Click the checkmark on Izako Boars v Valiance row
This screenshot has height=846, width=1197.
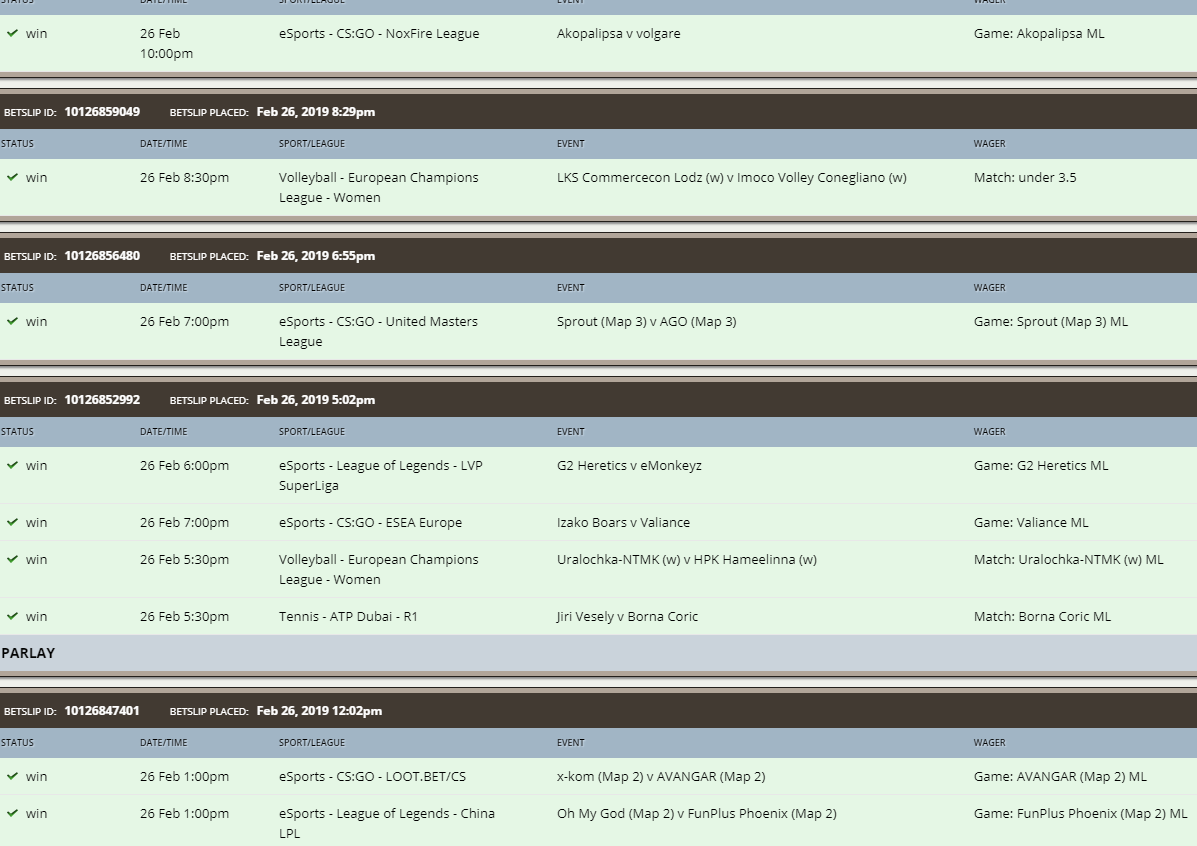[x=12, y=522]
